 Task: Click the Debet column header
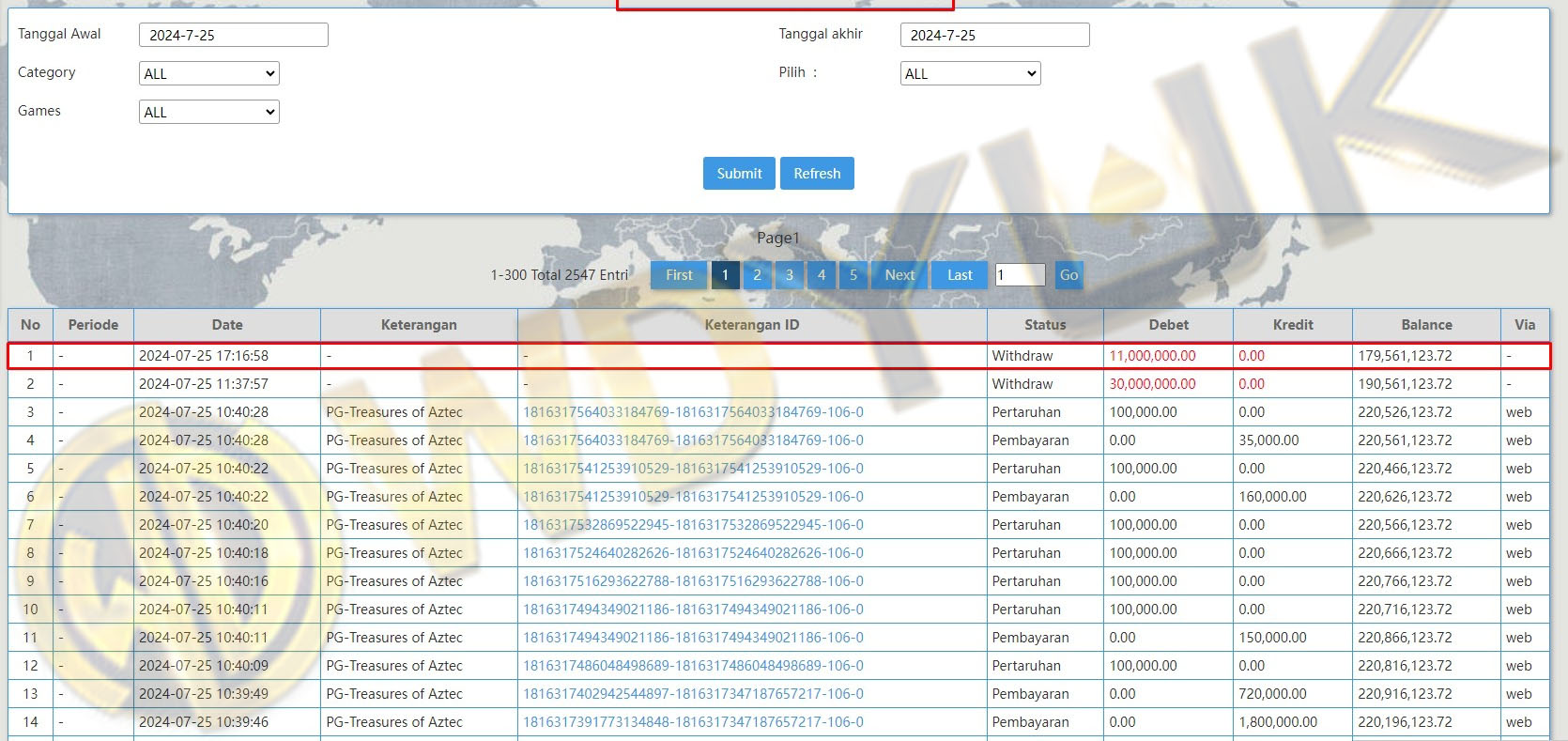click(x=1169, y=325)
